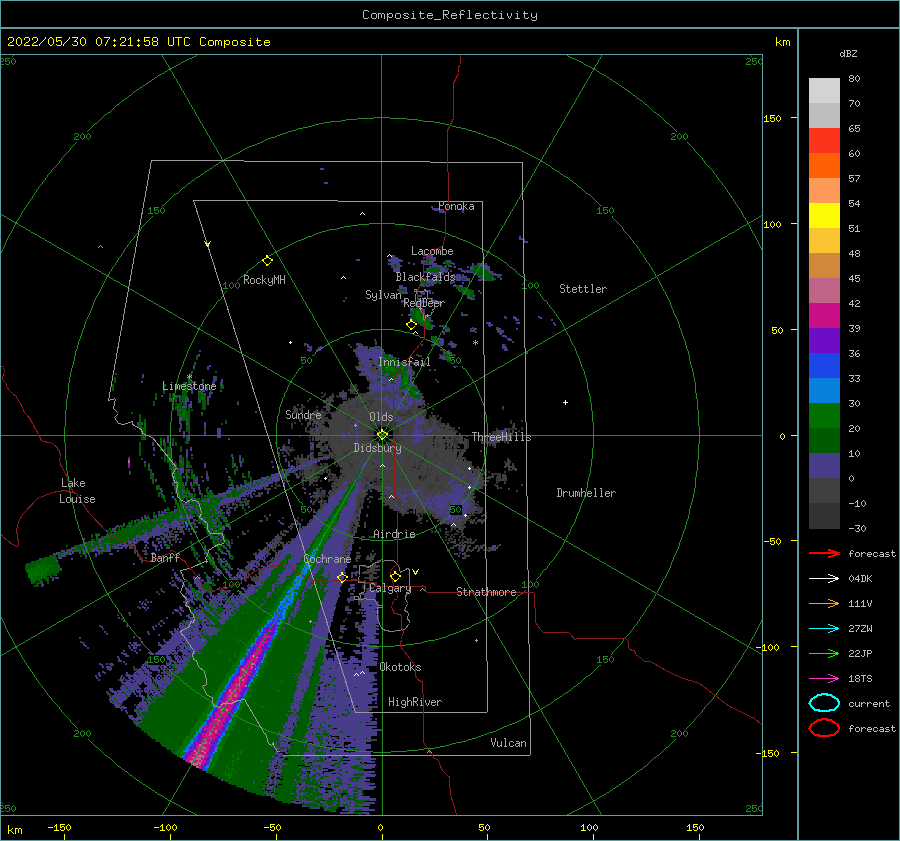900x841 pixels.
Task: Pick the yellow swatch between 54 and 51 dBZ
Action: (824, 216)
